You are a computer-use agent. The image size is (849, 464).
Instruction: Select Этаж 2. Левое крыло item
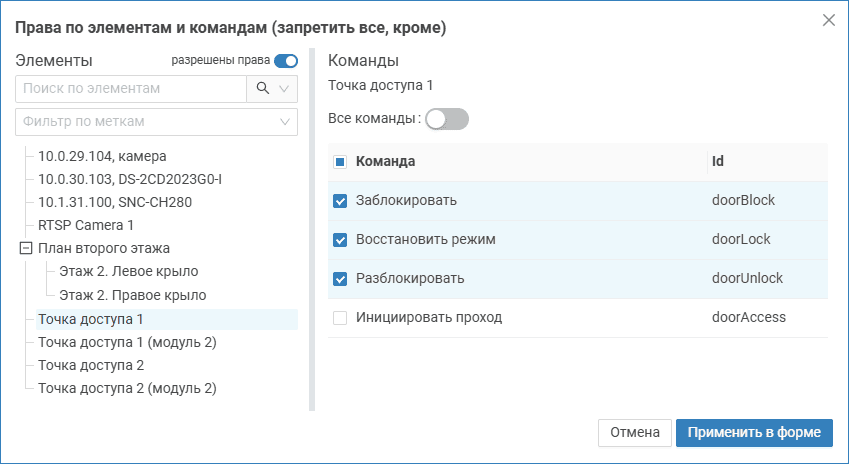pos(129,271)
